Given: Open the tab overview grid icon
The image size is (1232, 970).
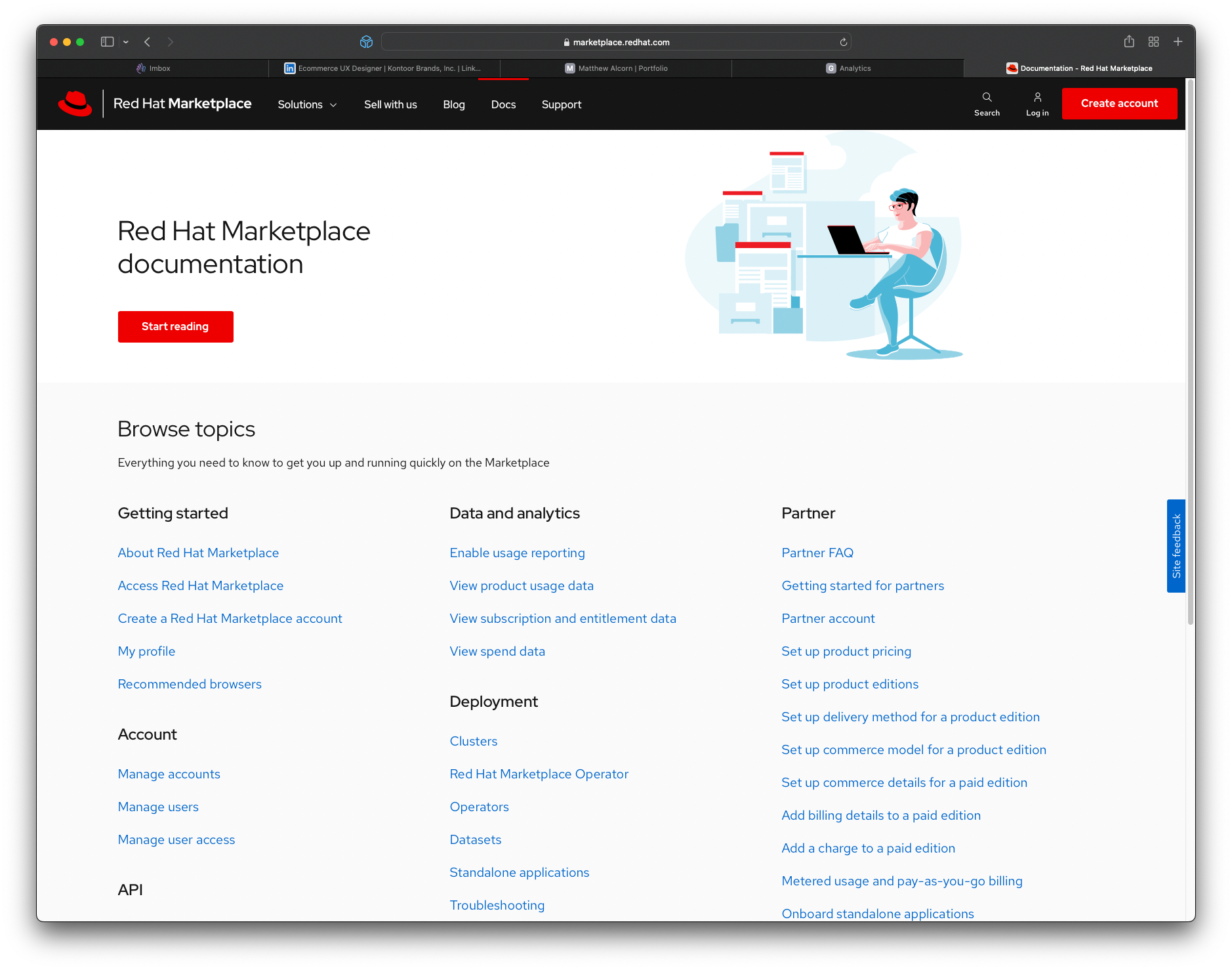Looking at the screenshot, I should 1153,42.
